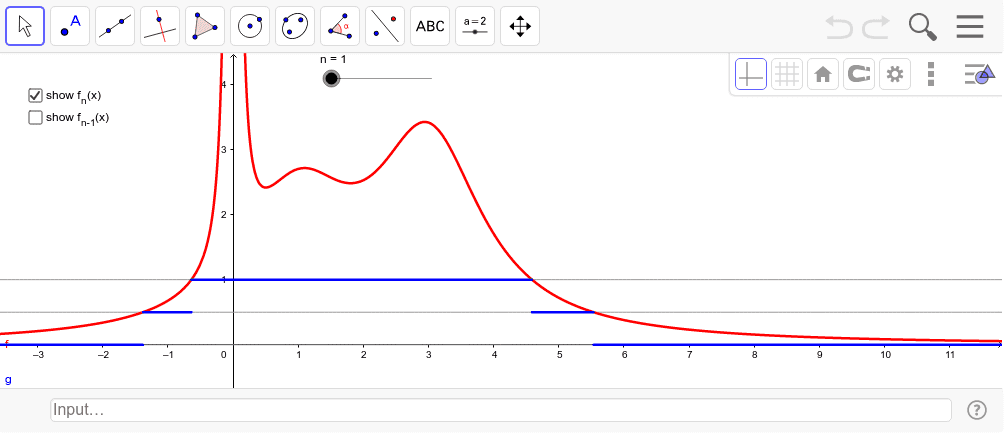Image resolution: width=1004 pixels, height=433 pixels.
Task: Activate the Move Graphics View tool
Action: (x=520, y=26)
